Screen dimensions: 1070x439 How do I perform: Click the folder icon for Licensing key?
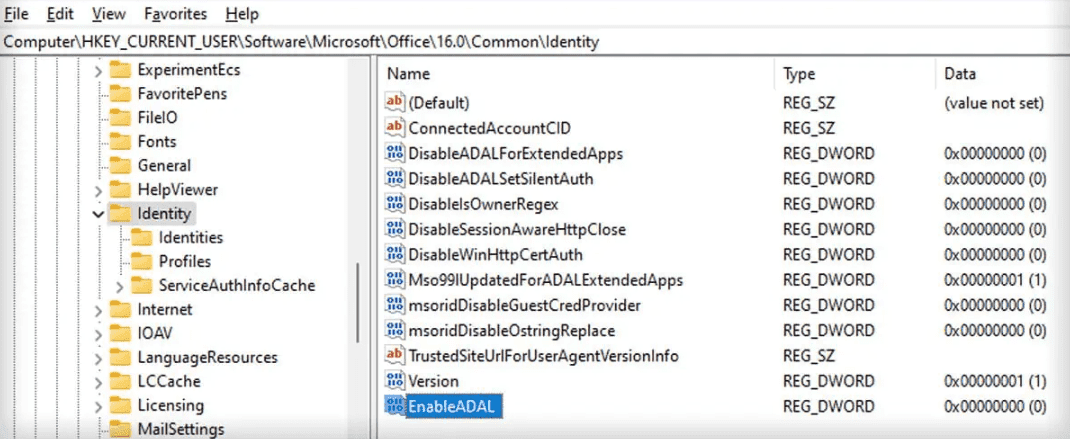120,406
